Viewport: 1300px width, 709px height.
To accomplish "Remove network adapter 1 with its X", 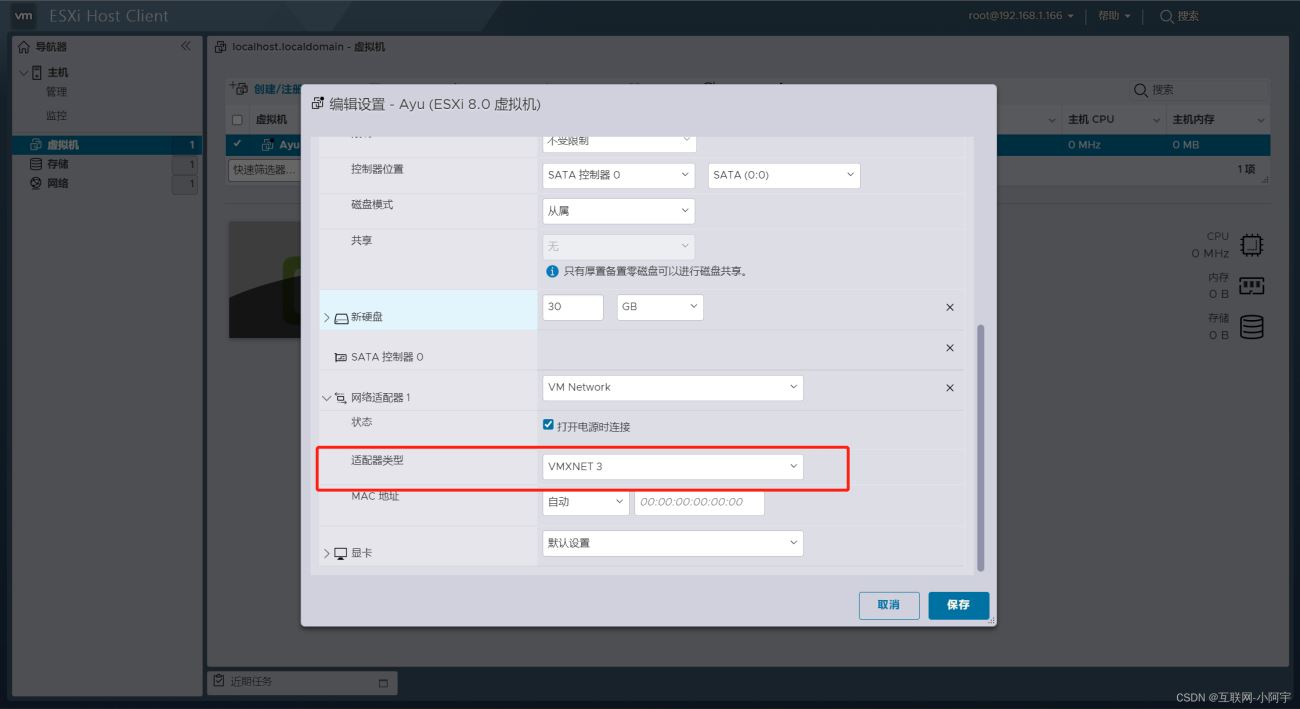I will (950, 388).
